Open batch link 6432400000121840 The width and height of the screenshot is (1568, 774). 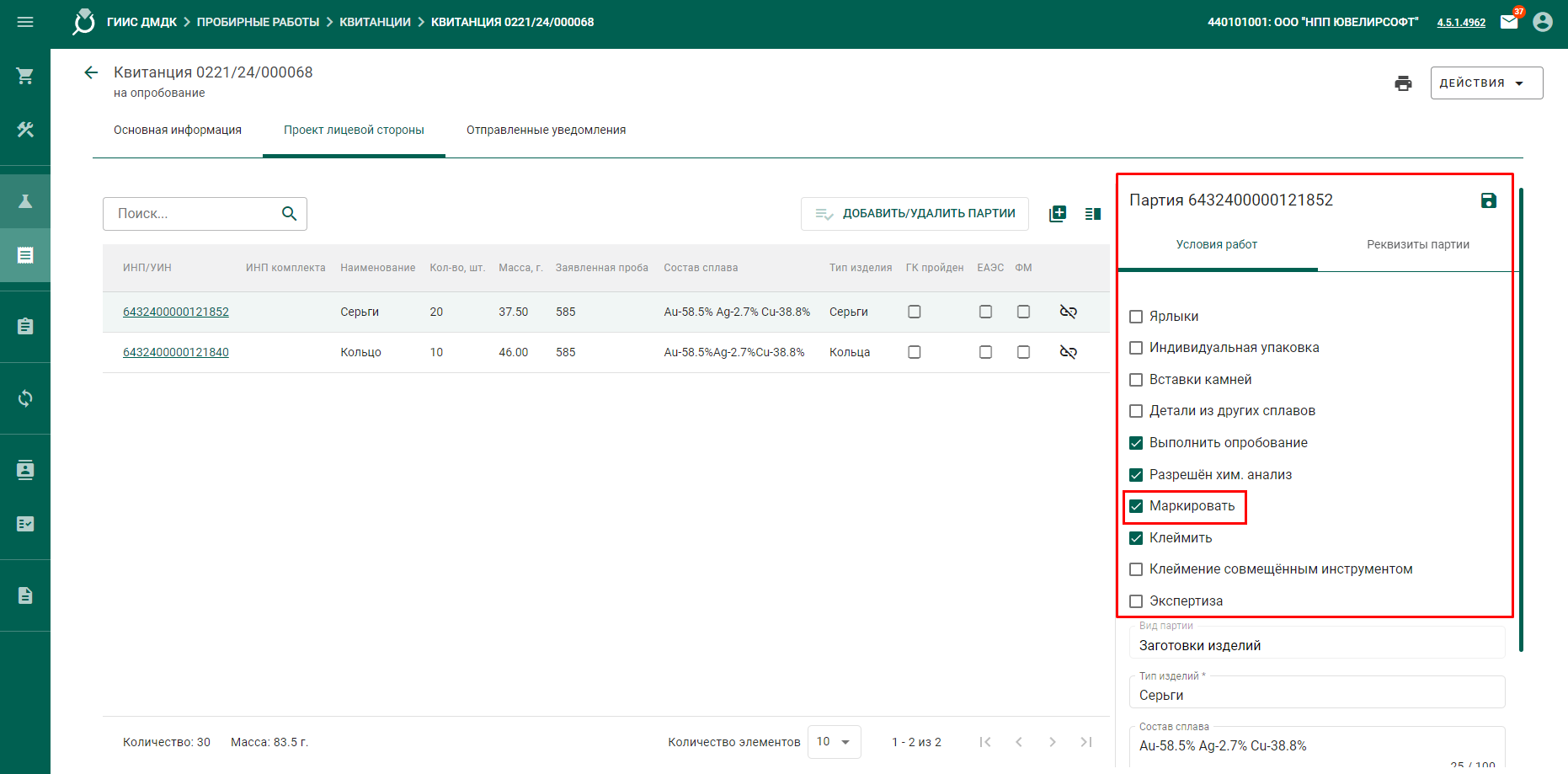(x=176, y=352)
